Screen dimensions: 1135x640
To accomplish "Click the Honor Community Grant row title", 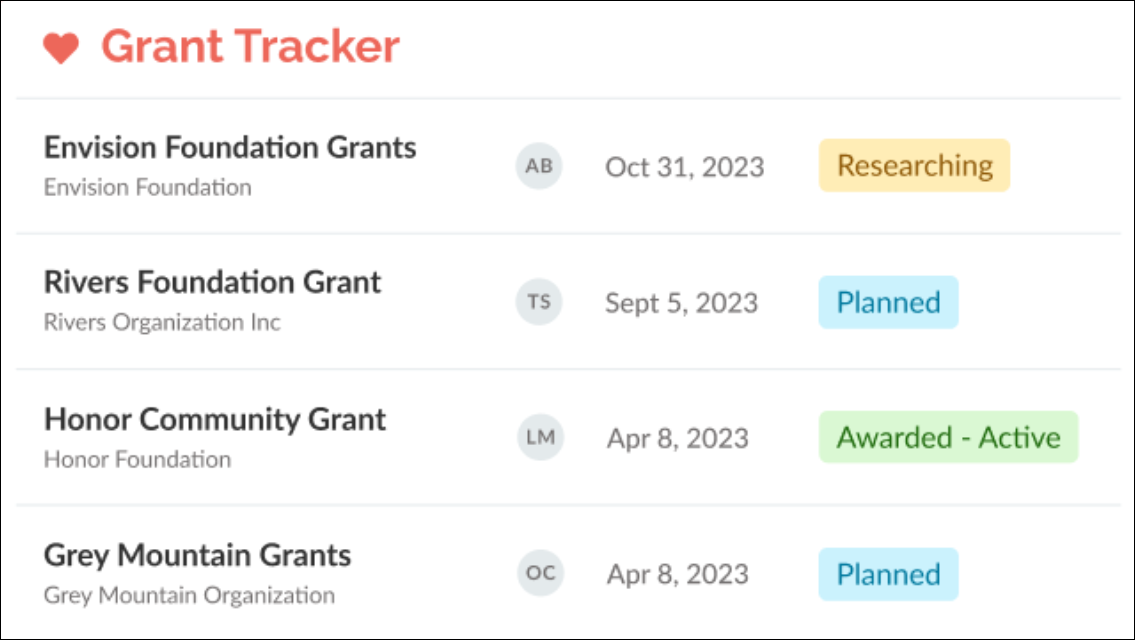I will coord(216,419).
